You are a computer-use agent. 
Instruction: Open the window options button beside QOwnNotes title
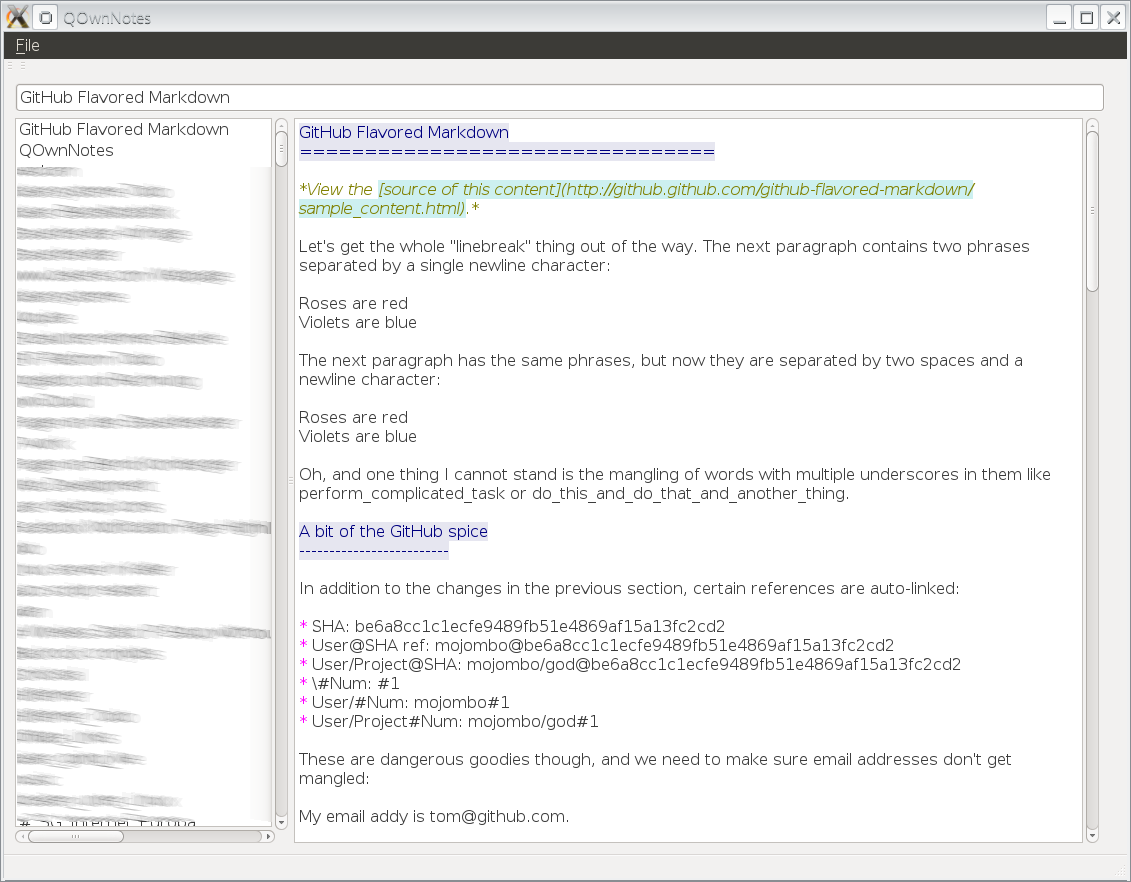click(45, 17)
